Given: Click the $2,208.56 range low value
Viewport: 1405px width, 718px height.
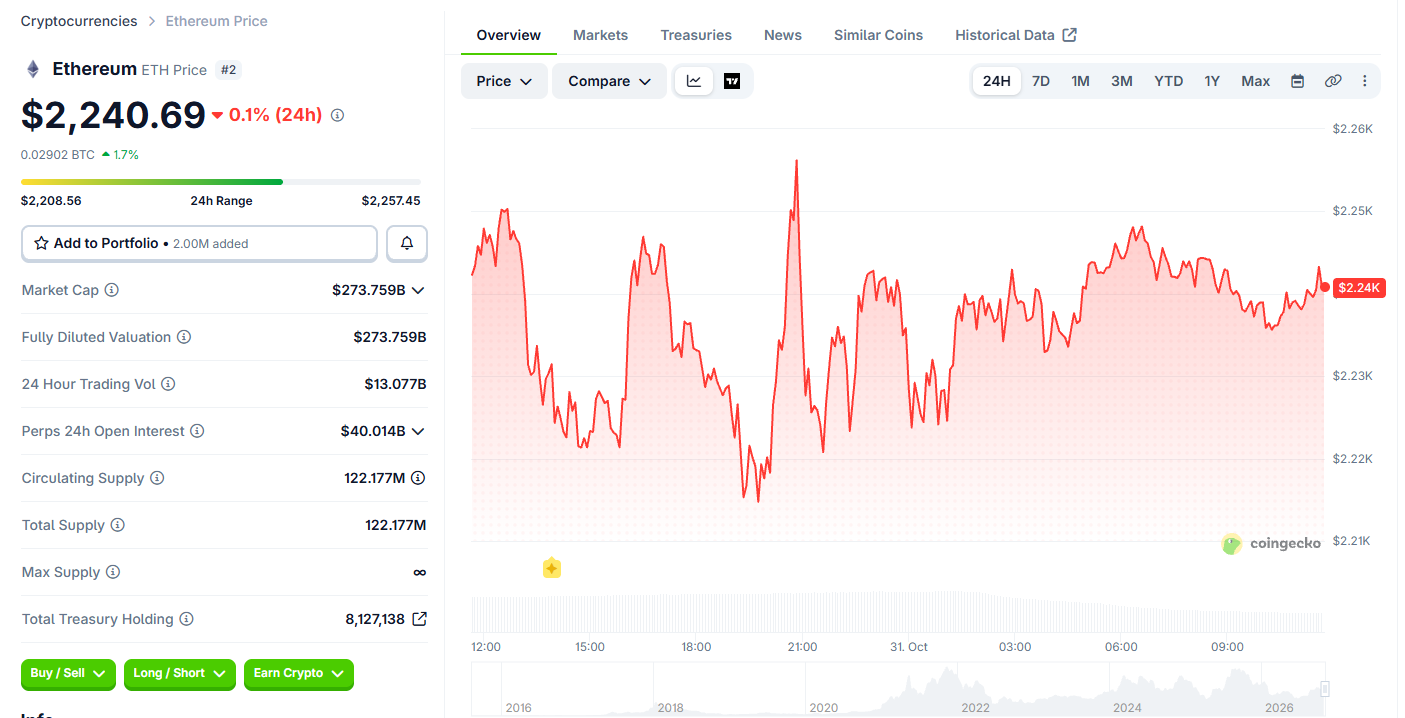Looking at the screenshot, I should coord(51,201).
